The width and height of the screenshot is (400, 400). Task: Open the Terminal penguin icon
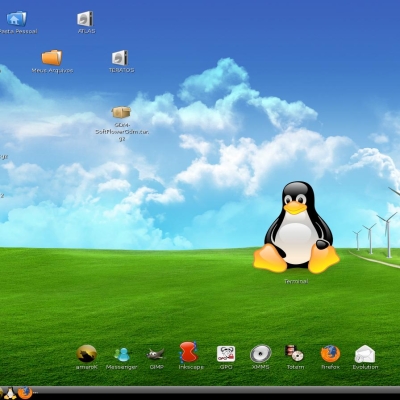(296, 227)
